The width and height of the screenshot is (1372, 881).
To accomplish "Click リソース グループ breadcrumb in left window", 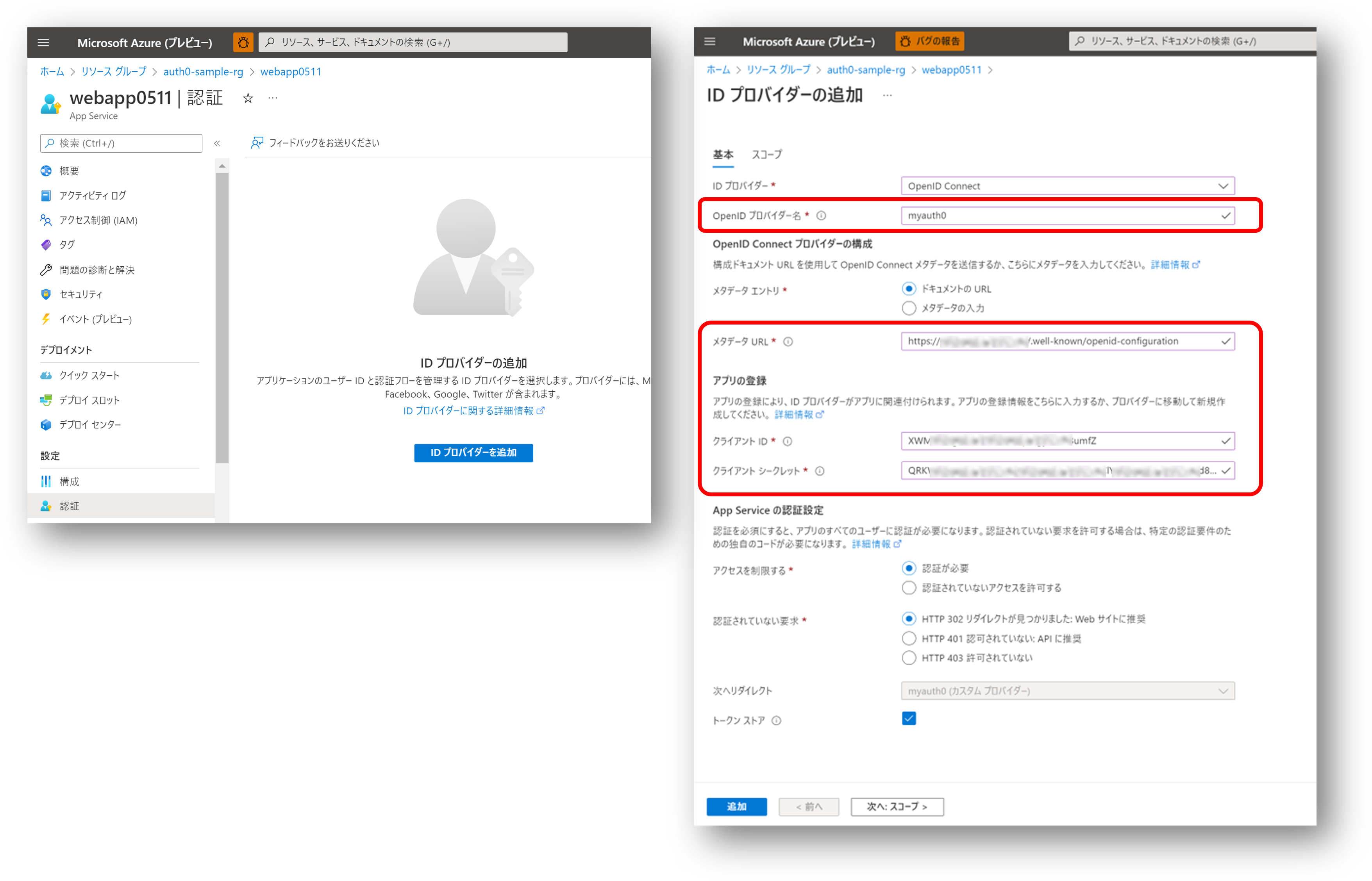I will pyautogui.click(x=114, y=71).
